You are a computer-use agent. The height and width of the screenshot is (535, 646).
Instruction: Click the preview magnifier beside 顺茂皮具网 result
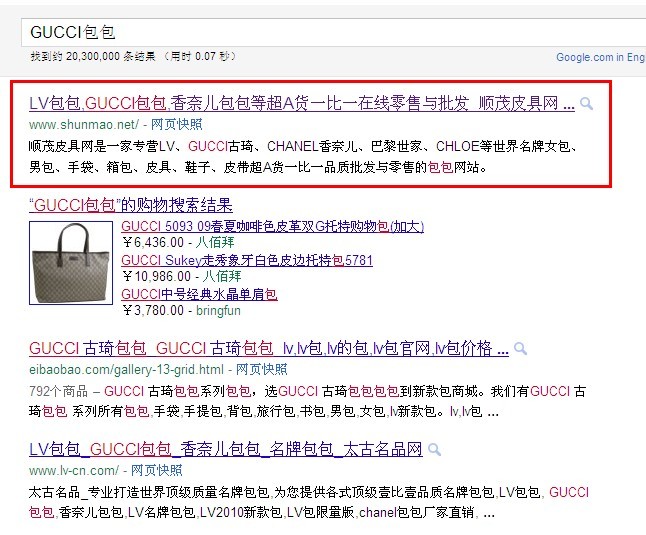[x=586, y=103]
